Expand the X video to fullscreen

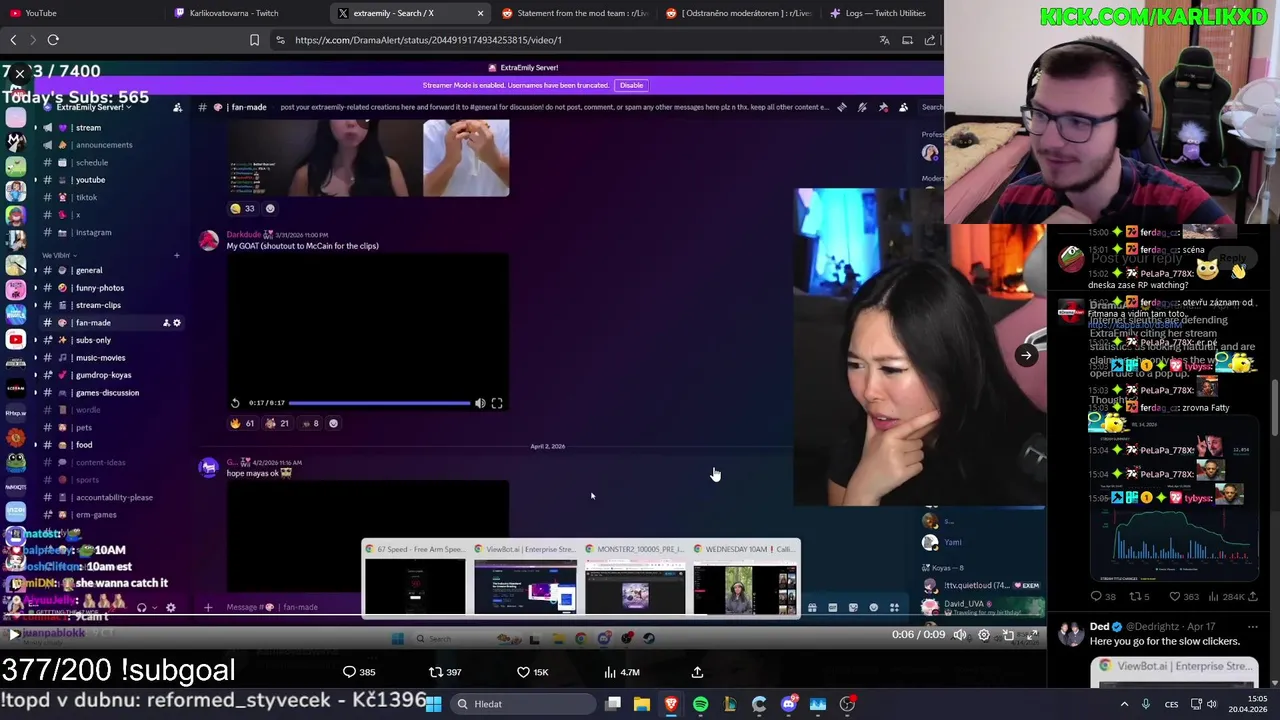1032,634
